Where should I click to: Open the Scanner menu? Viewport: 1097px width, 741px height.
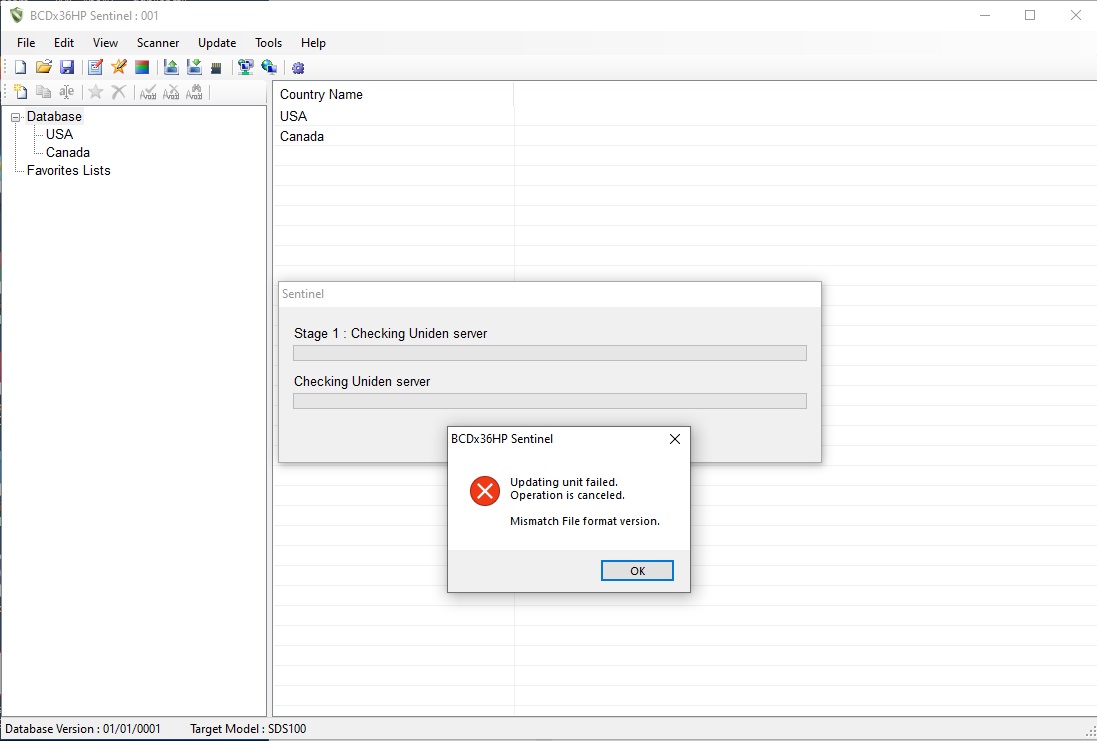pyautogui.click(x=158, y=43)
